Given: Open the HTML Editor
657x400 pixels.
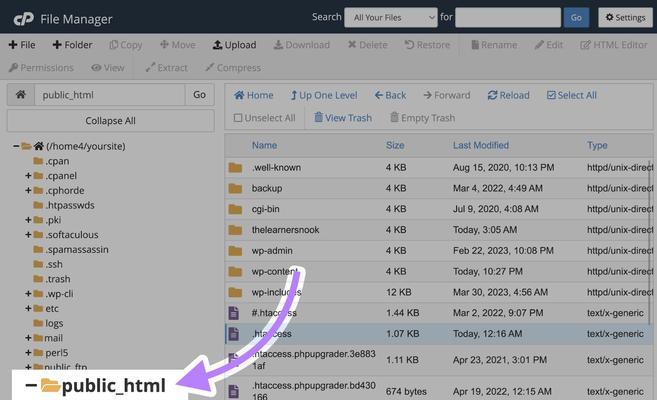Looking at the screenshot, I should [614, 45].
